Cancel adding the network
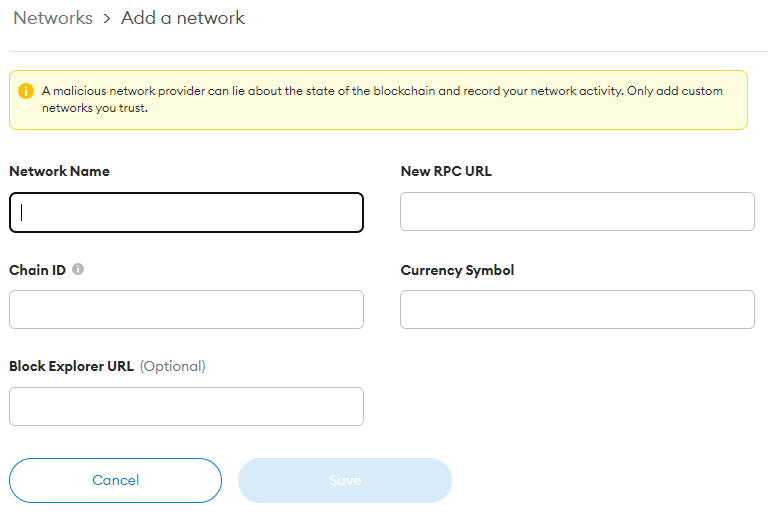The height and width of the screenshot is (518, 768). [116, 480]
